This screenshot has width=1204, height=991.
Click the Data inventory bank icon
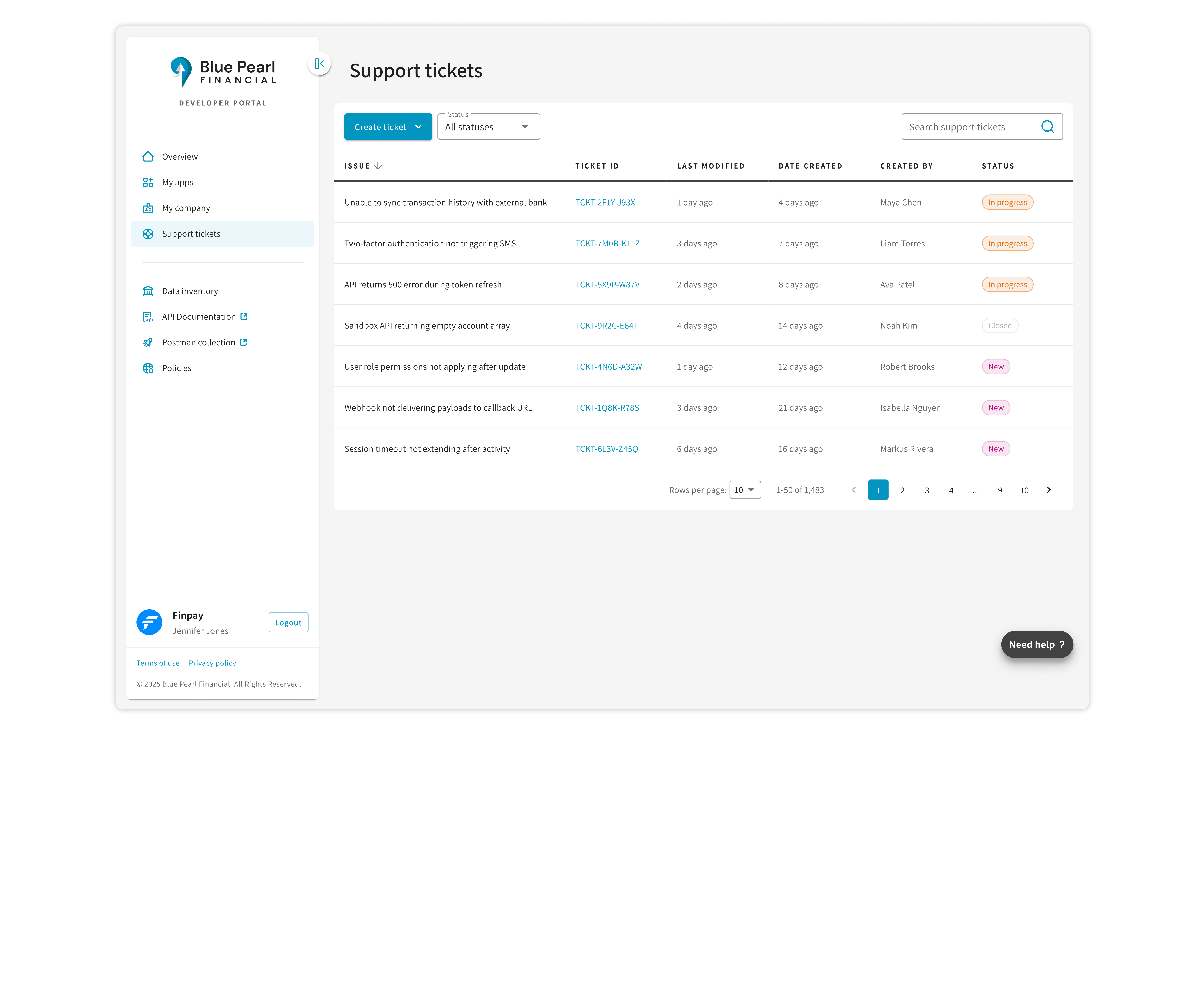click(148, 291)
